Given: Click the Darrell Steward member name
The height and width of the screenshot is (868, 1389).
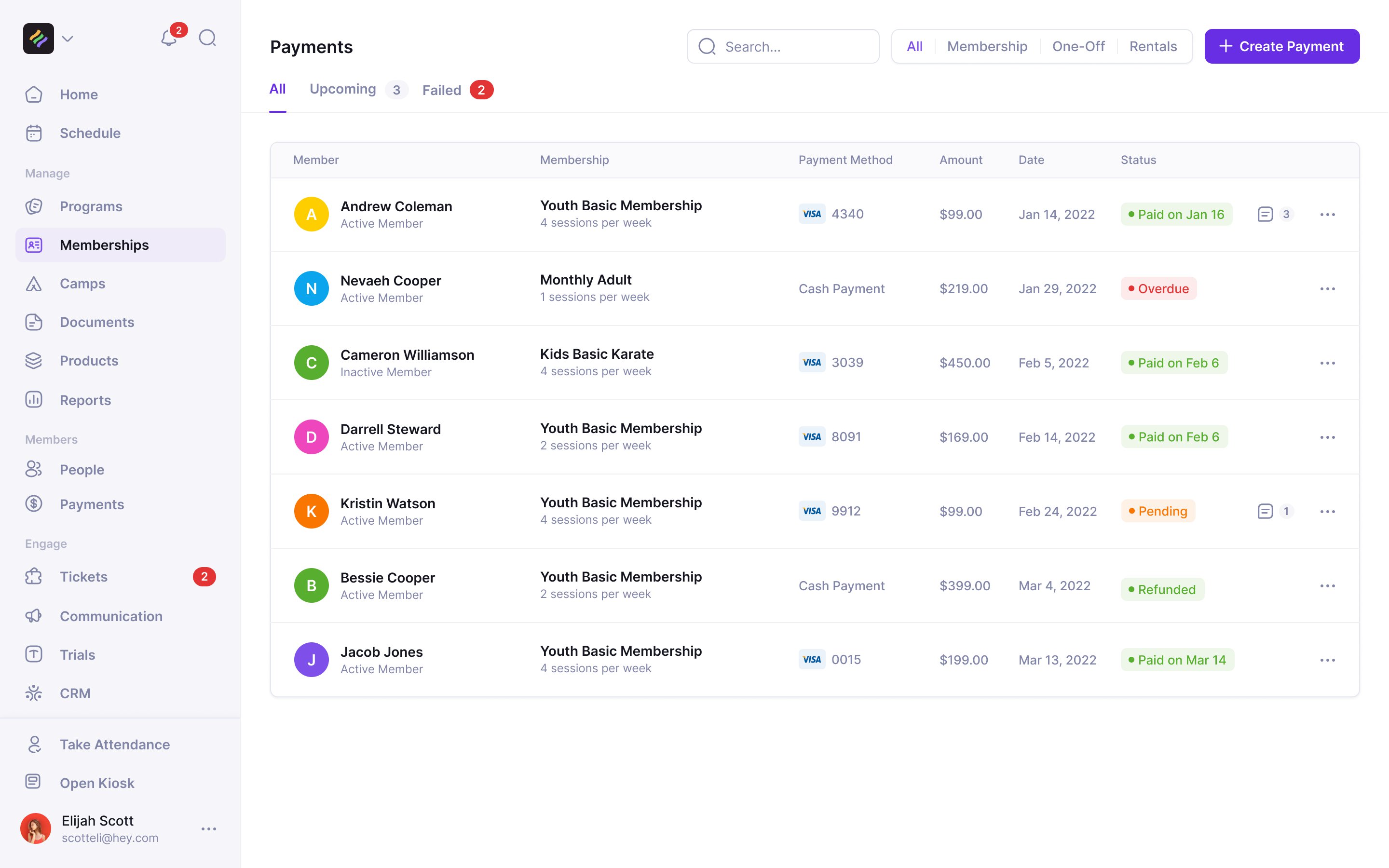Looking at the screenshot, I should (390, 429).
